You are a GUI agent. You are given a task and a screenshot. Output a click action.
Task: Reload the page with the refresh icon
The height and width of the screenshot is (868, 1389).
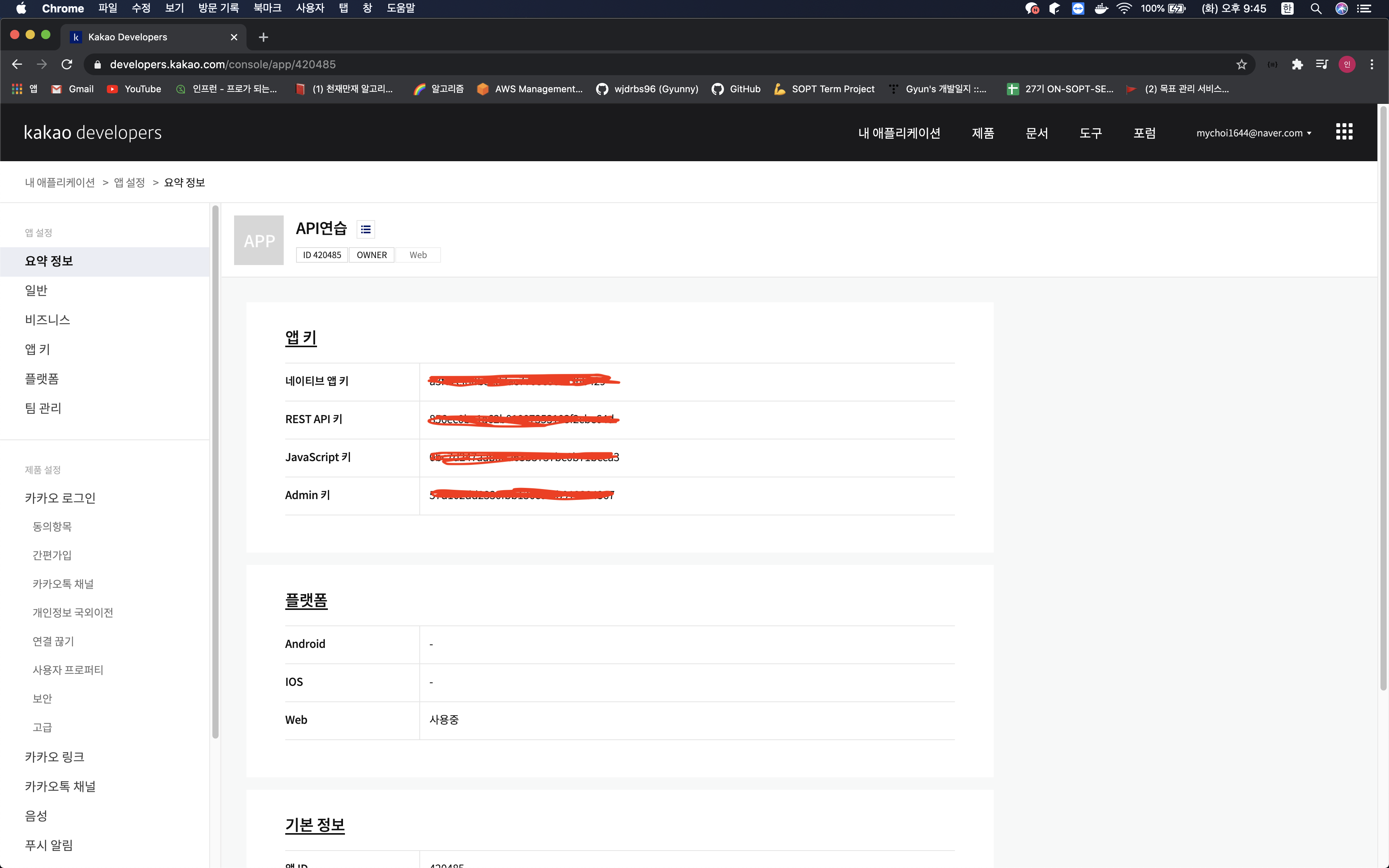67,64
